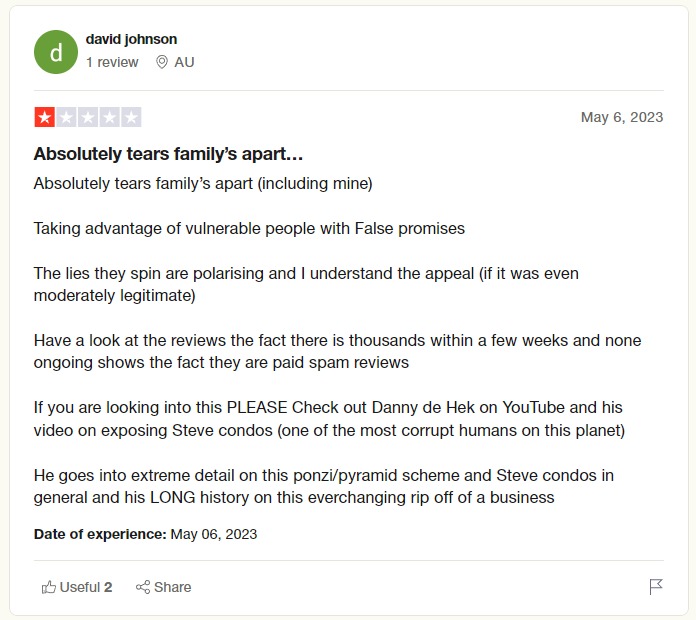696x620 pixels.
Task: Open the '1 review' count link
Action: pyautogui.click(x=112, y=62)
